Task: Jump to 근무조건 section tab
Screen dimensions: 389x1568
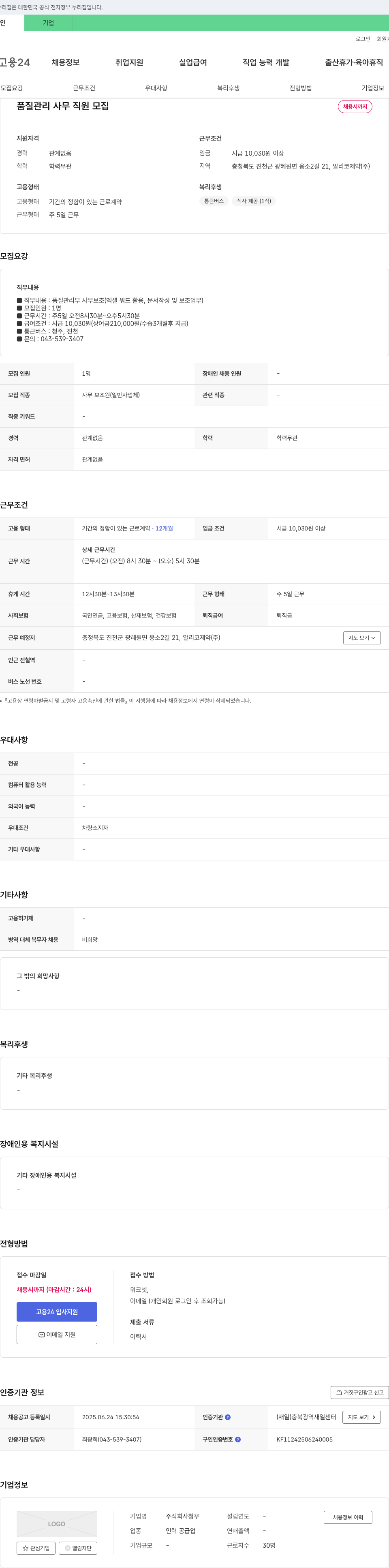Action: pos(84,88)
